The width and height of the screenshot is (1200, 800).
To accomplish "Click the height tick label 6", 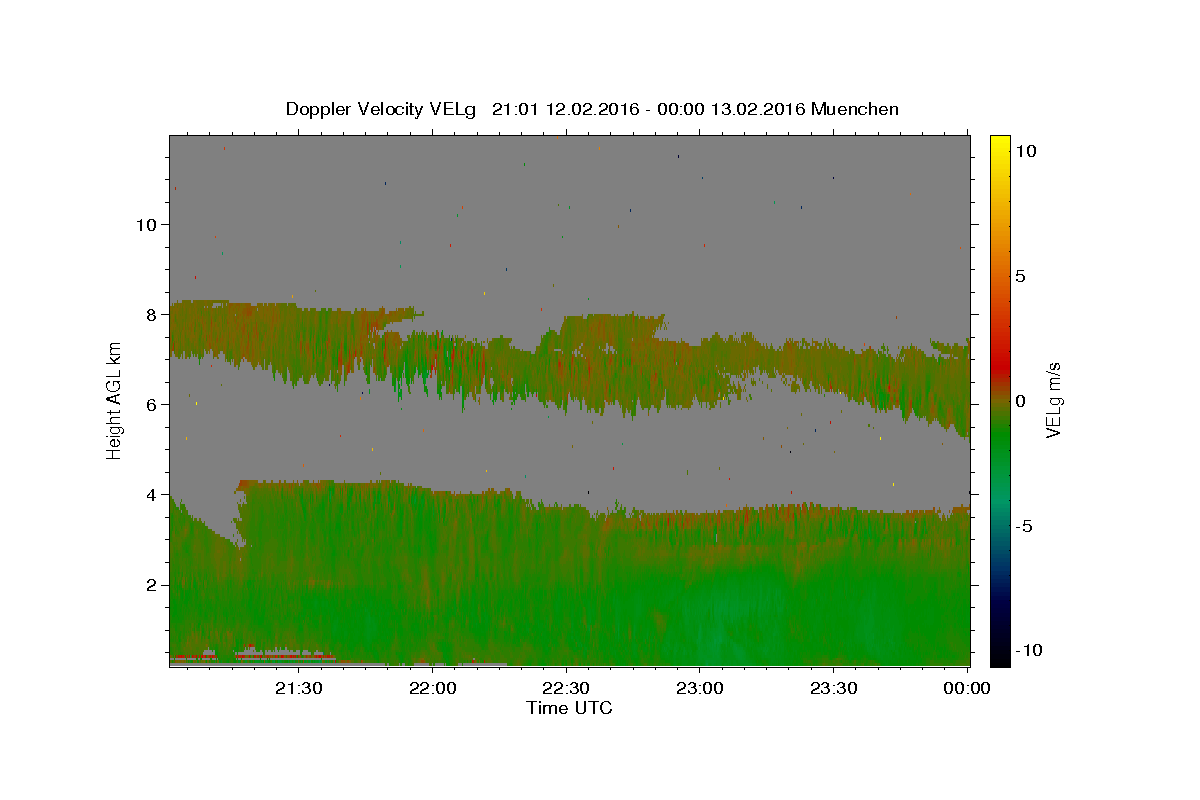I will 151,404.
